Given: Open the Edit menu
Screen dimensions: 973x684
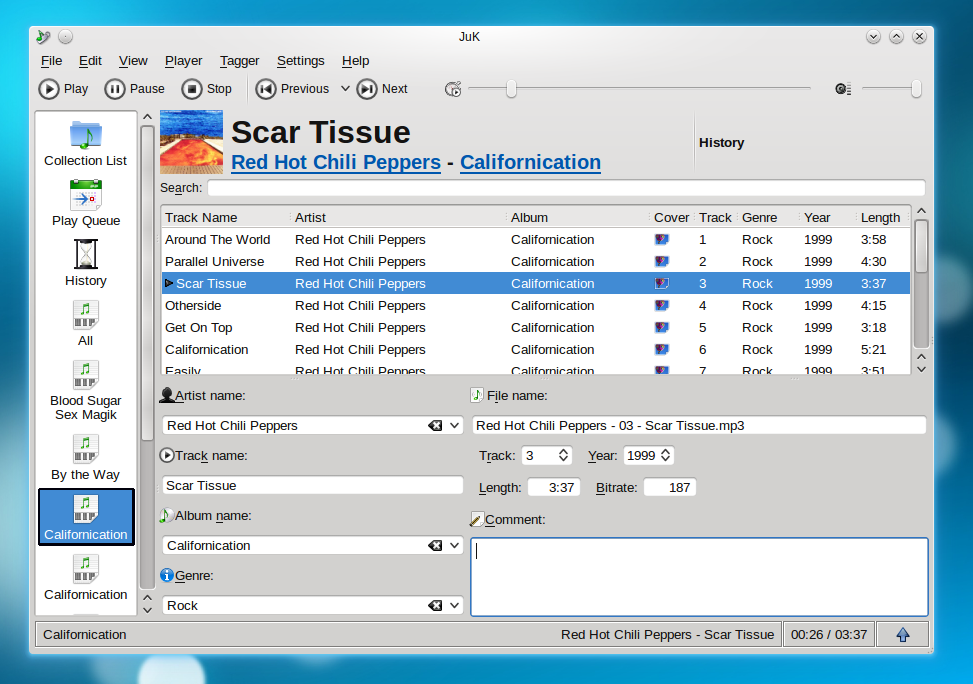Looking at the screenshot, I should pyautogui.click(x=90, y=61).
